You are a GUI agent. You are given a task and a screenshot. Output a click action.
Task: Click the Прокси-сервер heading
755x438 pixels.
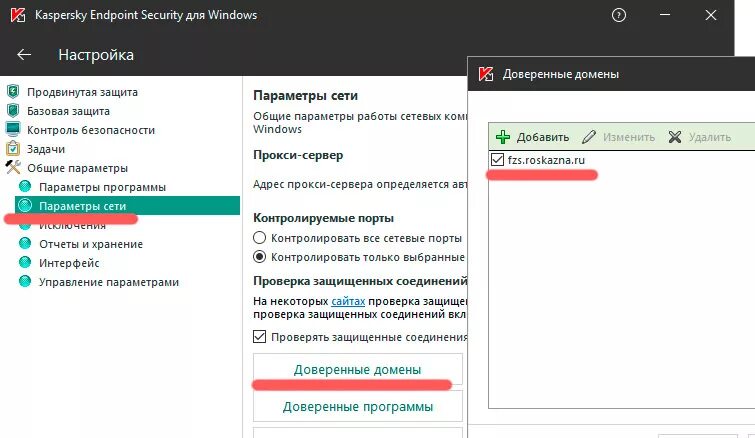point(298,155)
